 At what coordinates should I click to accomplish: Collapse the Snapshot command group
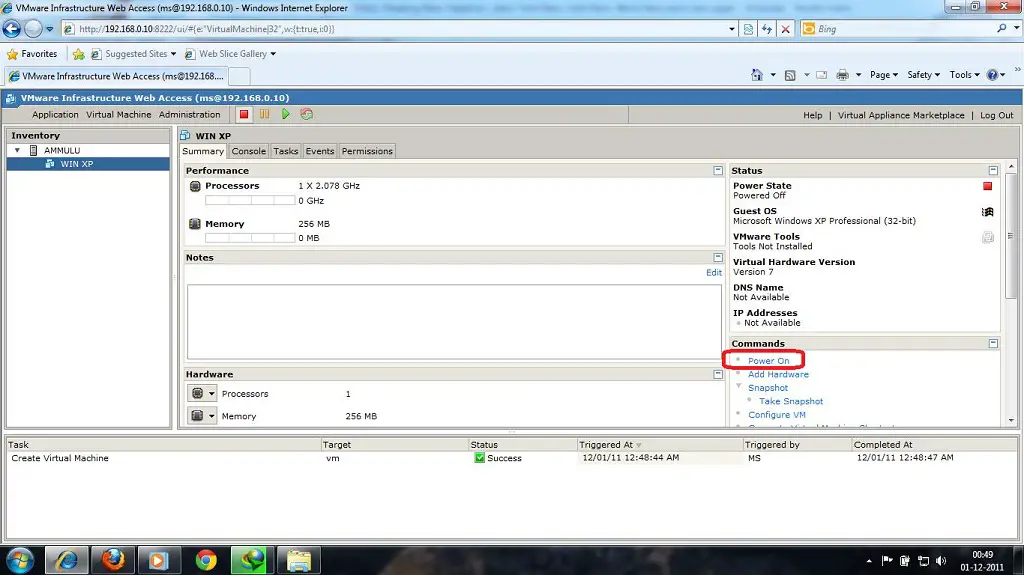click(739, 387)
